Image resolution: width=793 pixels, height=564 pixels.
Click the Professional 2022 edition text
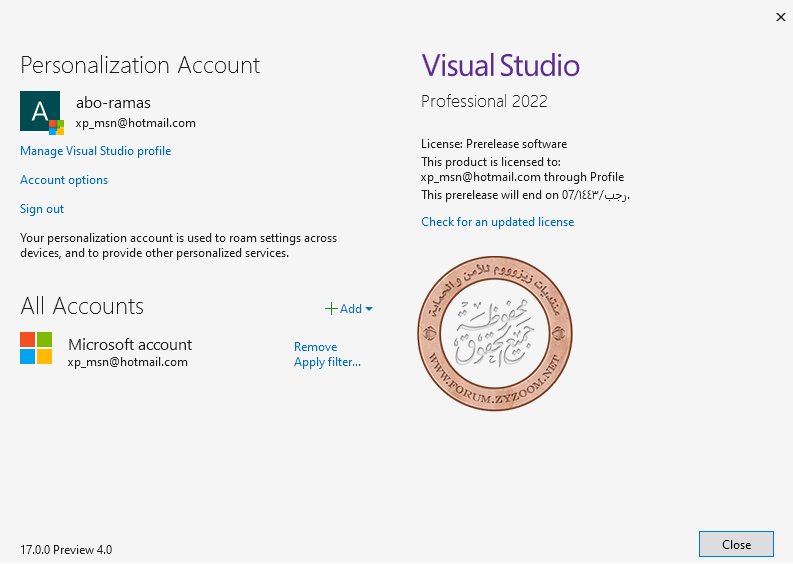484,101
